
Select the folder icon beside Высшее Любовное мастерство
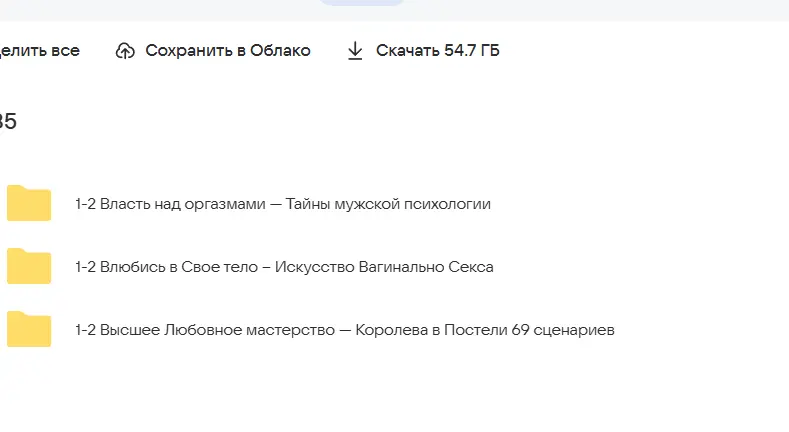(29, 329)
